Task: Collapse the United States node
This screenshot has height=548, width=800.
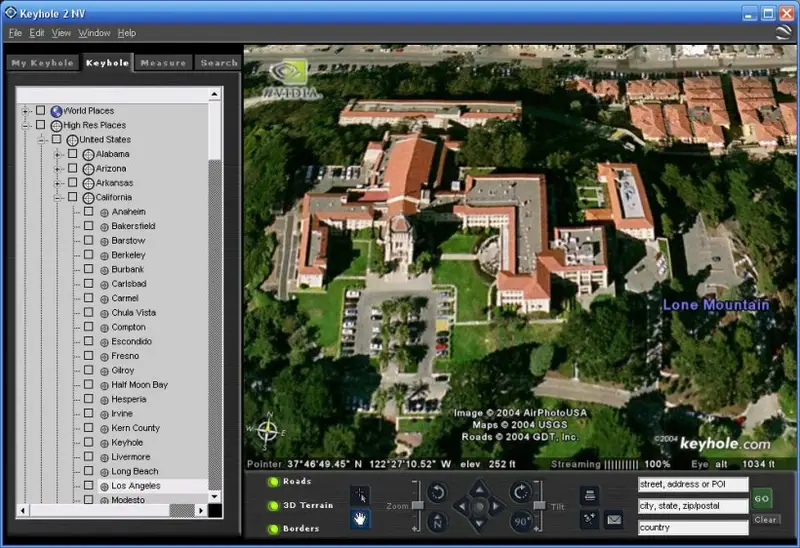Action: point(41,140)
